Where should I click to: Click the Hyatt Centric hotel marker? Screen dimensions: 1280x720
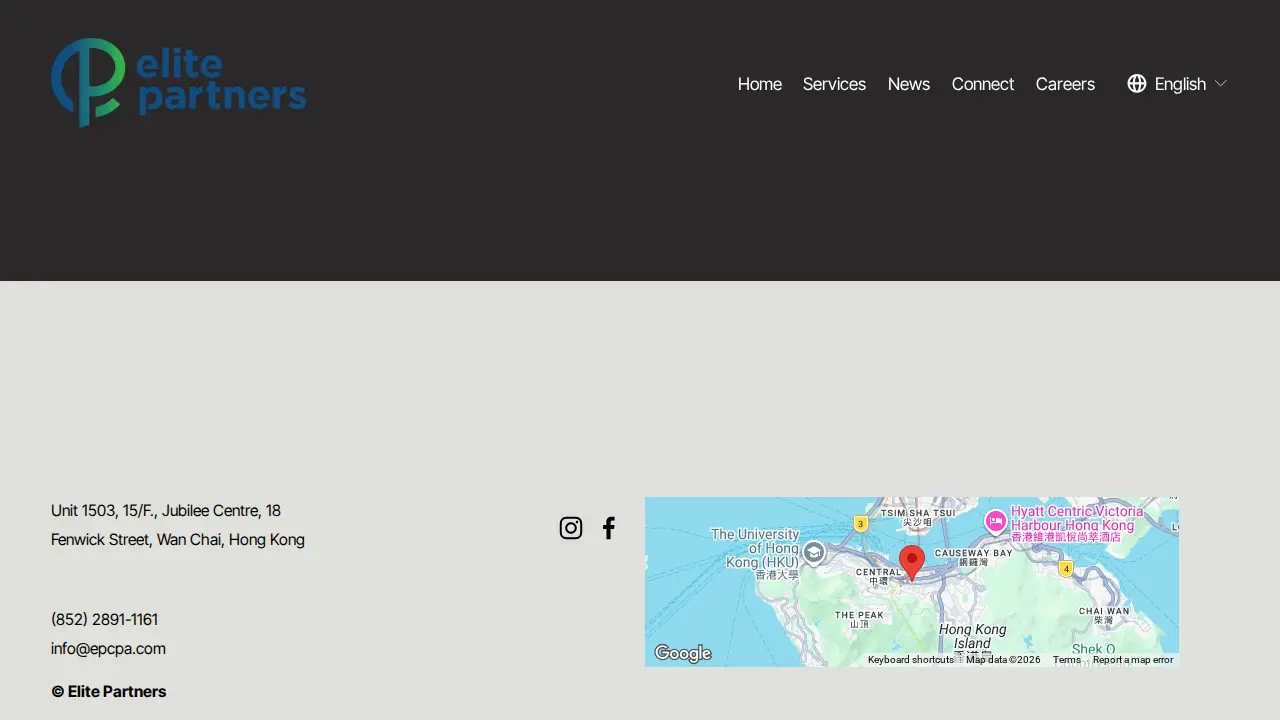pos(995,521)
